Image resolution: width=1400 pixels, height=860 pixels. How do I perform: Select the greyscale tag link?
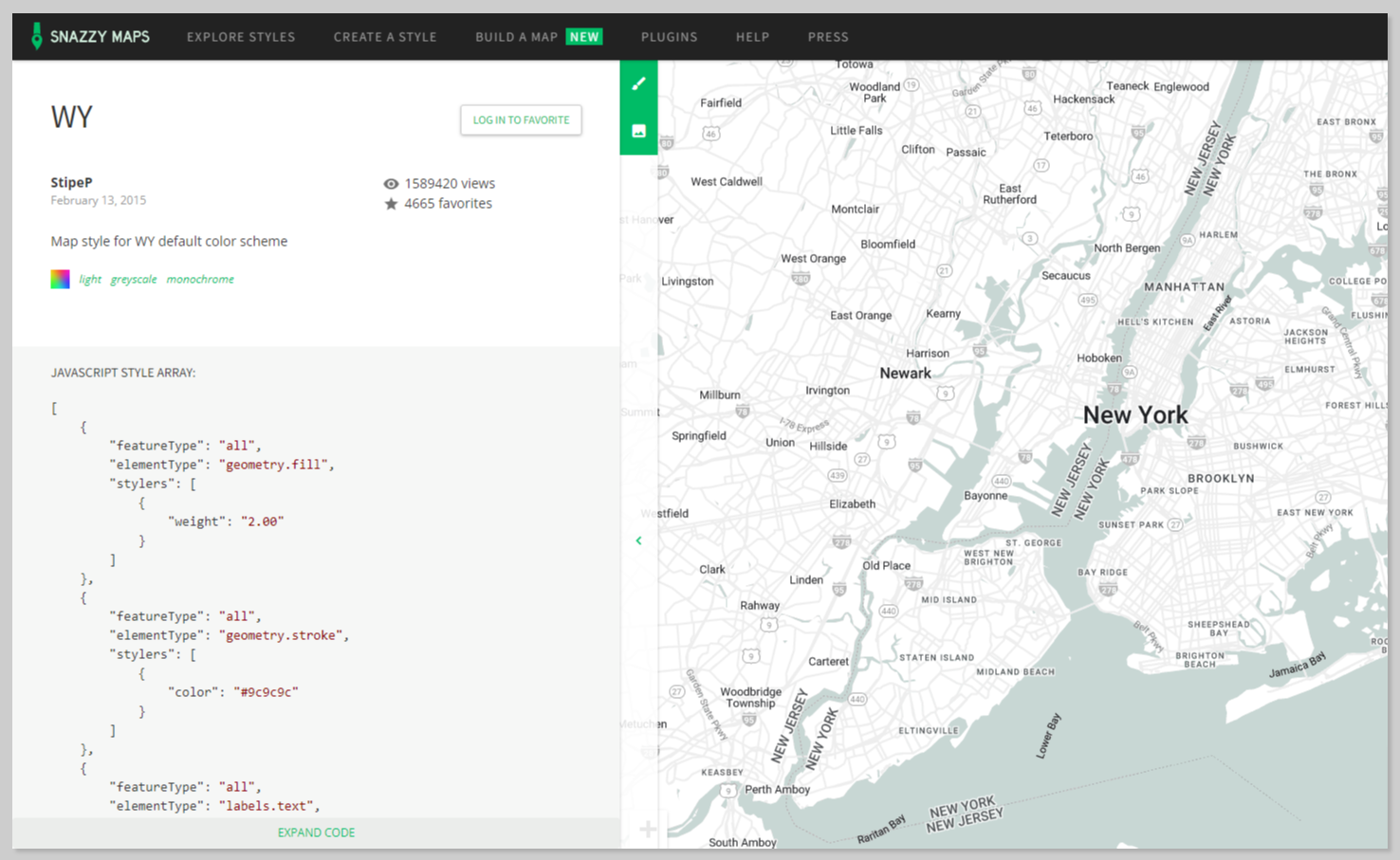point(134,280)
